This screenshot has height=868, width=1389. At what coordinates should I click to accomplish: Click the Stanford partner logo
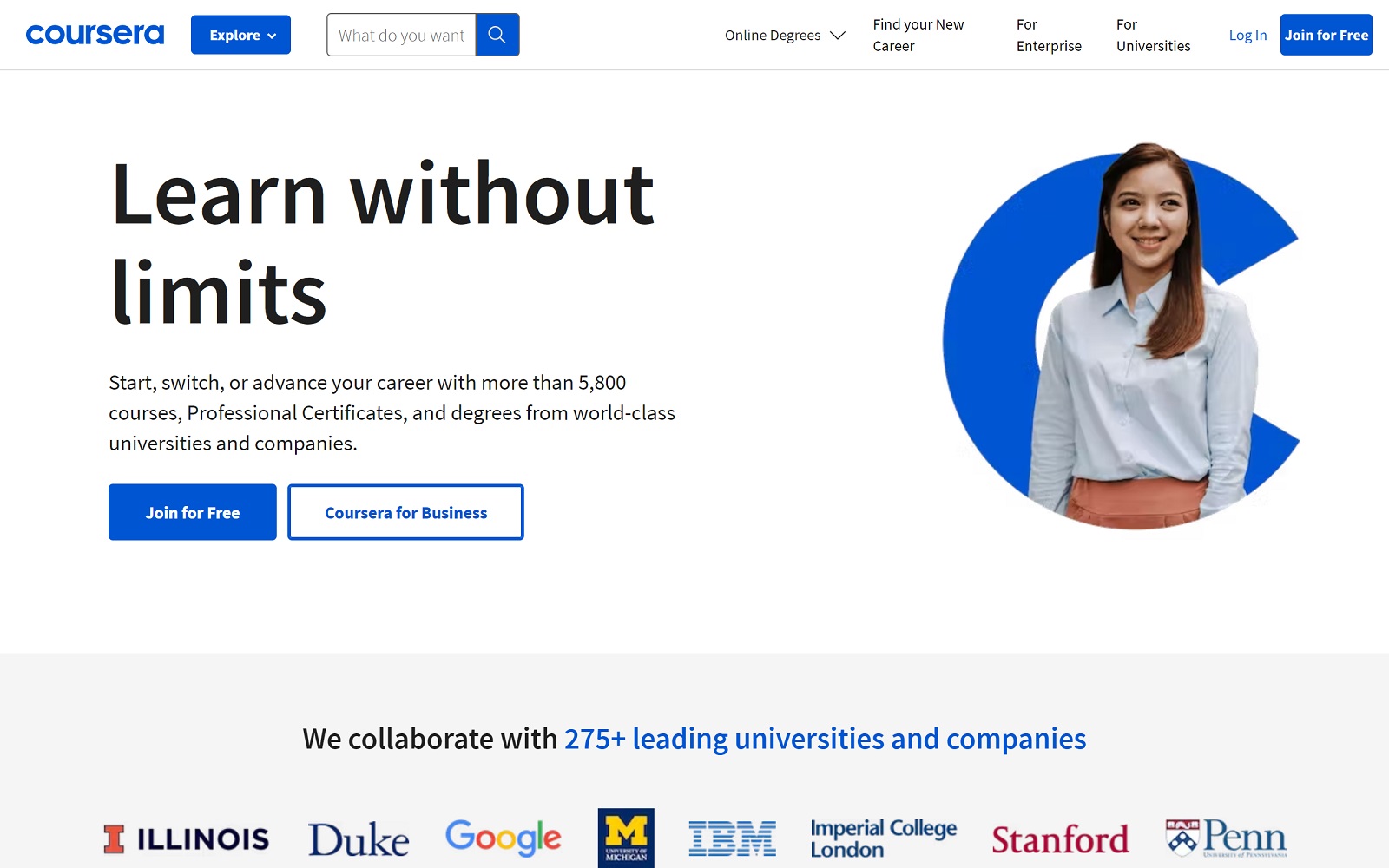tap(1060, 839)
